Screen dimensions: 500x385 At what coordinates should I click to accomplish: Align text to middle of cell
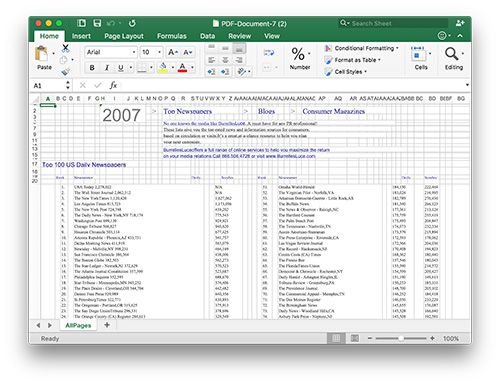tap(225, 48)
